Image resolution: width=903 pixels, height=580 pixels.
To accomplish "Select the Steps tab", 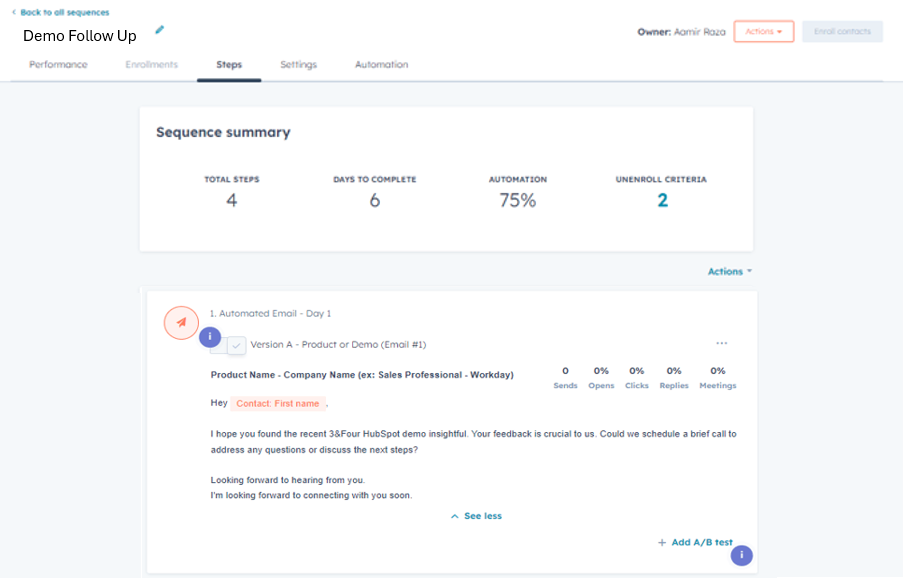I will [229, 65].
